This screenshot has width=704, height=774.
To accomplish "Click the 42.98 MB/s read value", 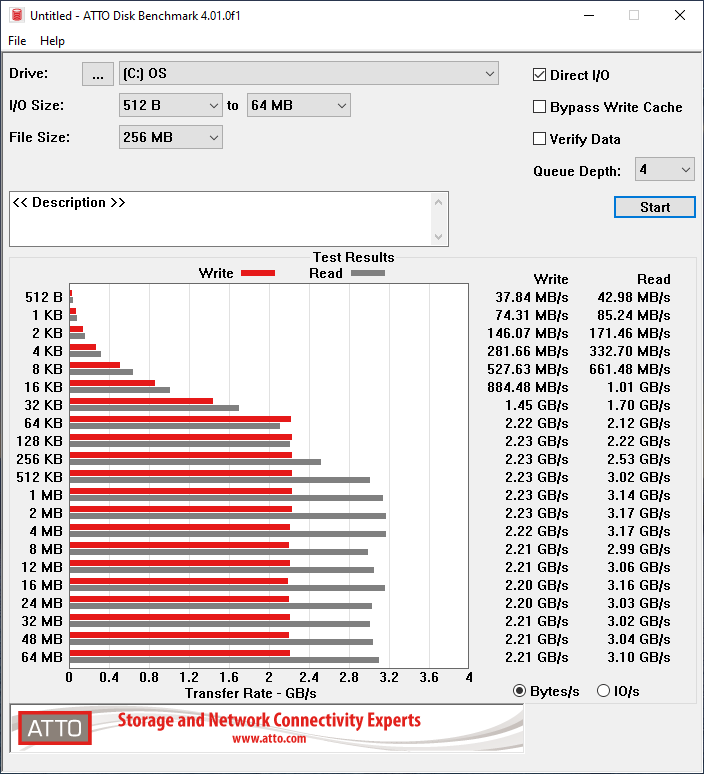I will click(634, 297).
